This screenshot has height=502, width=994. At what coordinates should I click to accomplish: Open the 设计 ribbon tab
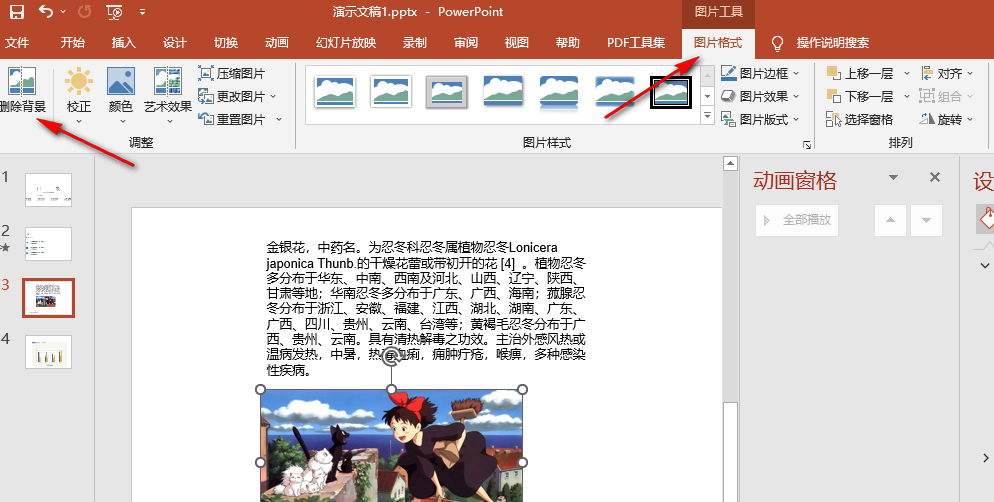[174, 43]
